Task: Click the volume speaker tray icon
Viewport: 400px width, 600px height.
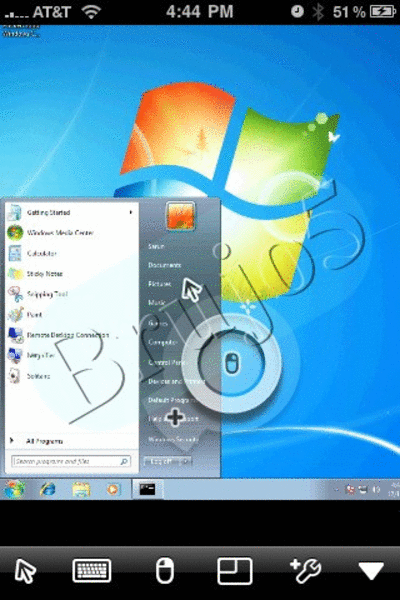Action: 376,489
